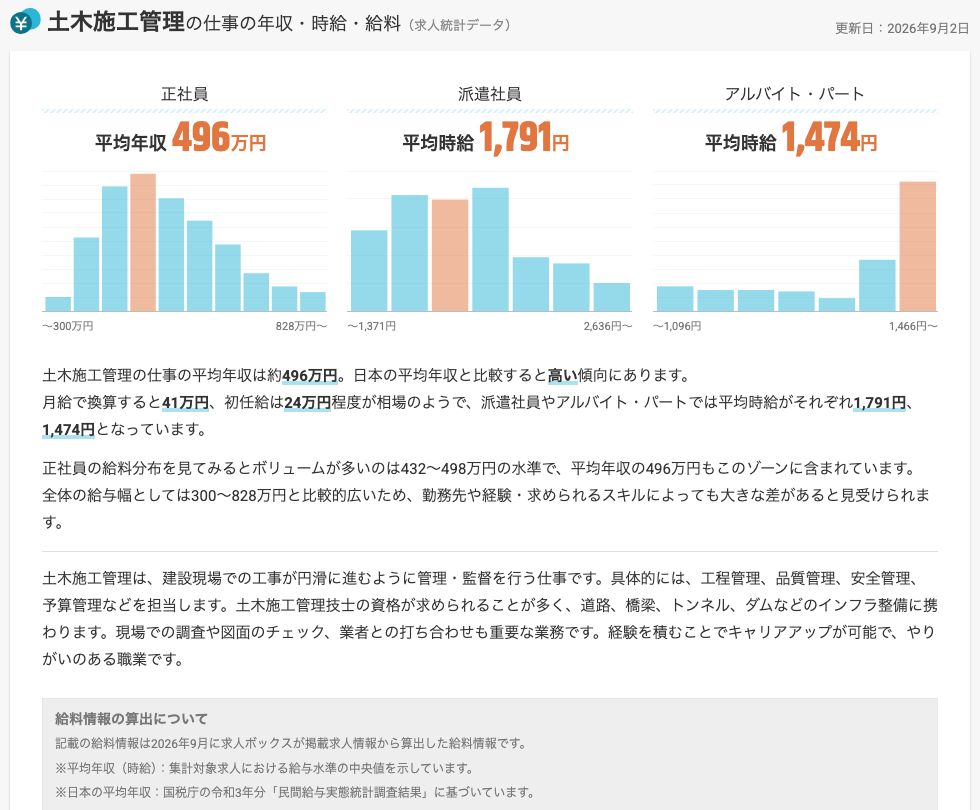The height and width of the screenshot is (810, 980).
Task: Click the leftmost blue bar in the 派遣社員 chart
Action: 369,271
